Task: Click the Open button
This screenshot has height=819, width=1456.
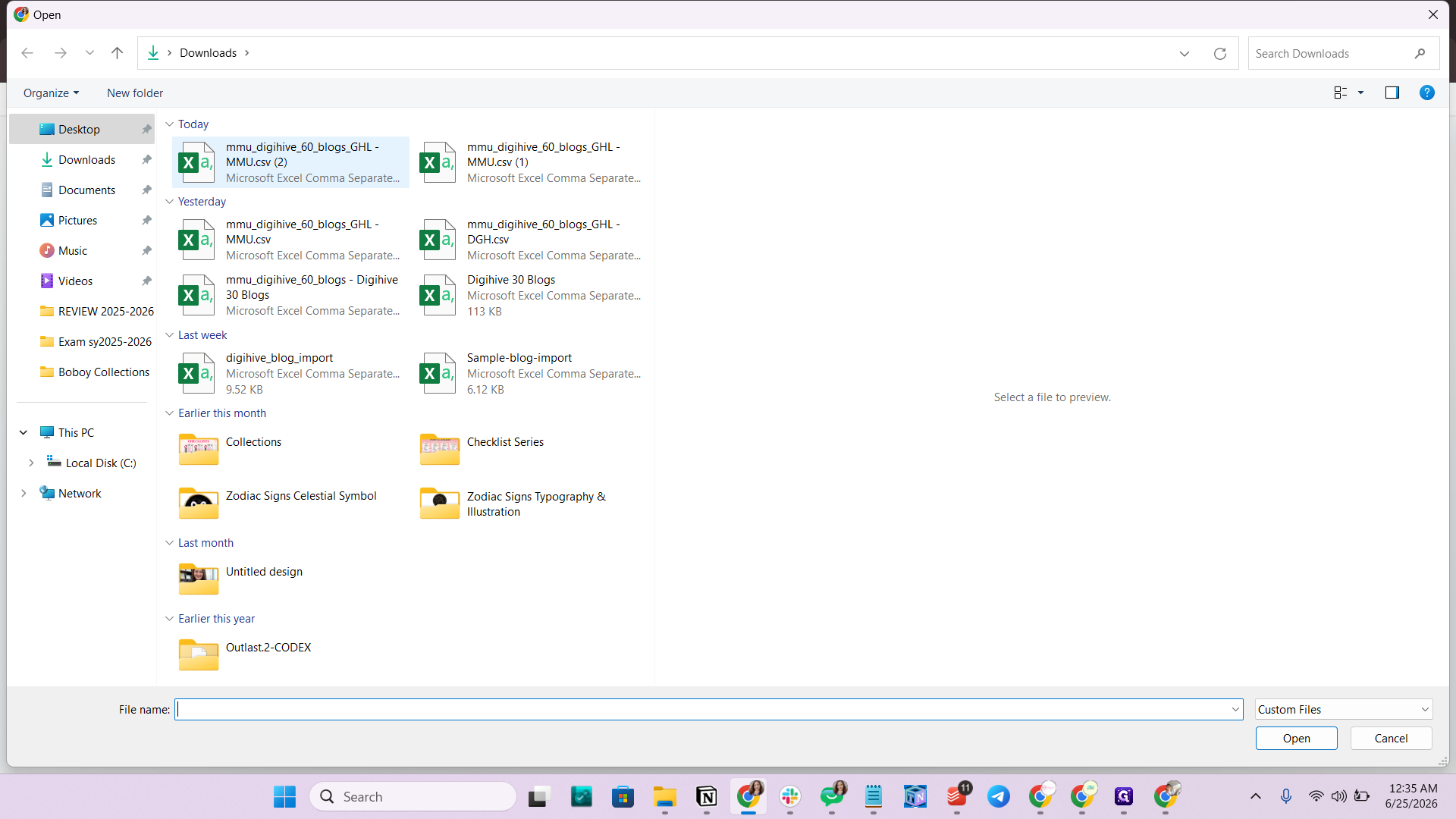Action: pyautogui.click(x=1296, y=738)
